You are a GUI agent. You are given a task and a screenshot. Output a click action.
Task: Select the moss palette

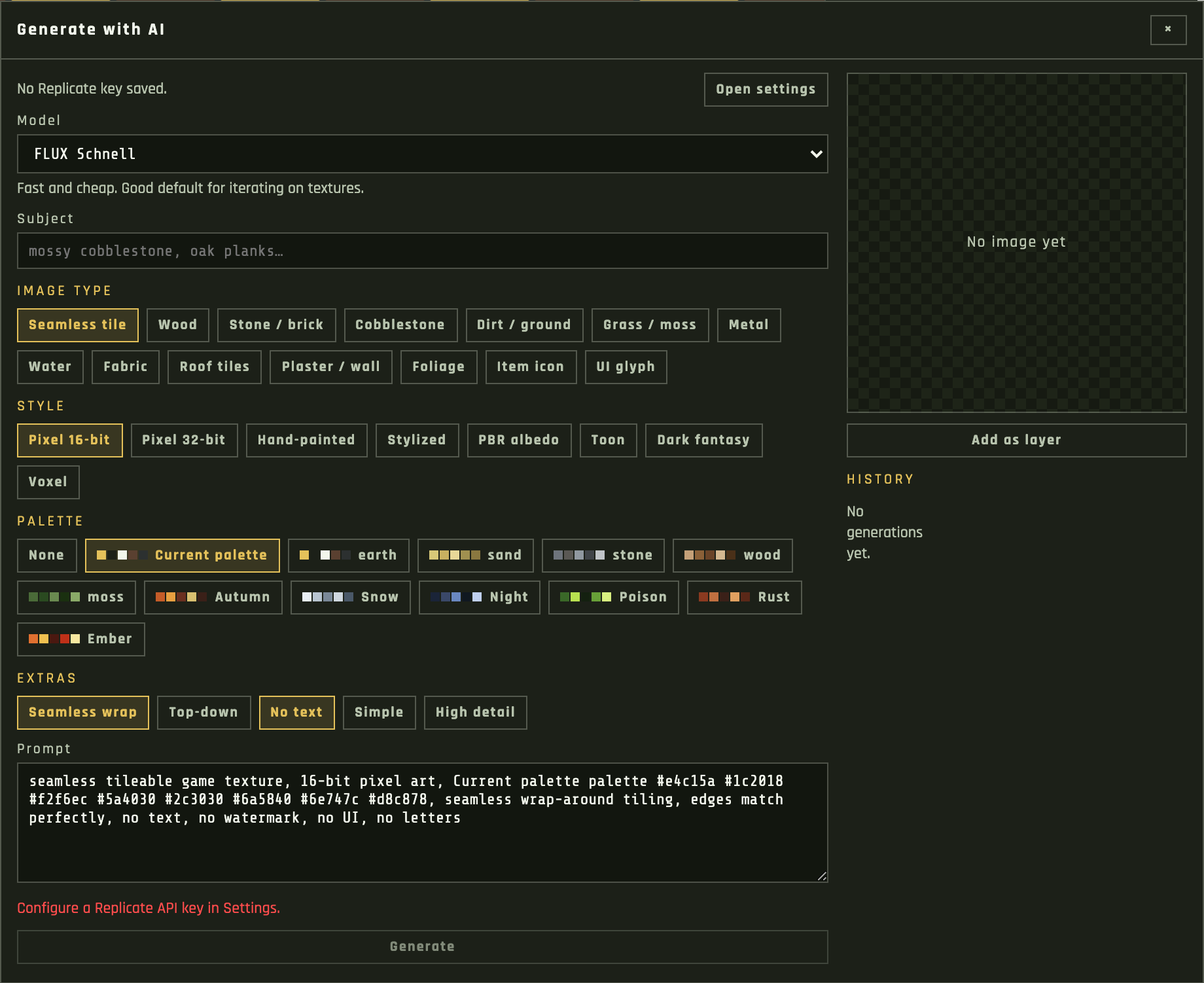click(76, 597)
